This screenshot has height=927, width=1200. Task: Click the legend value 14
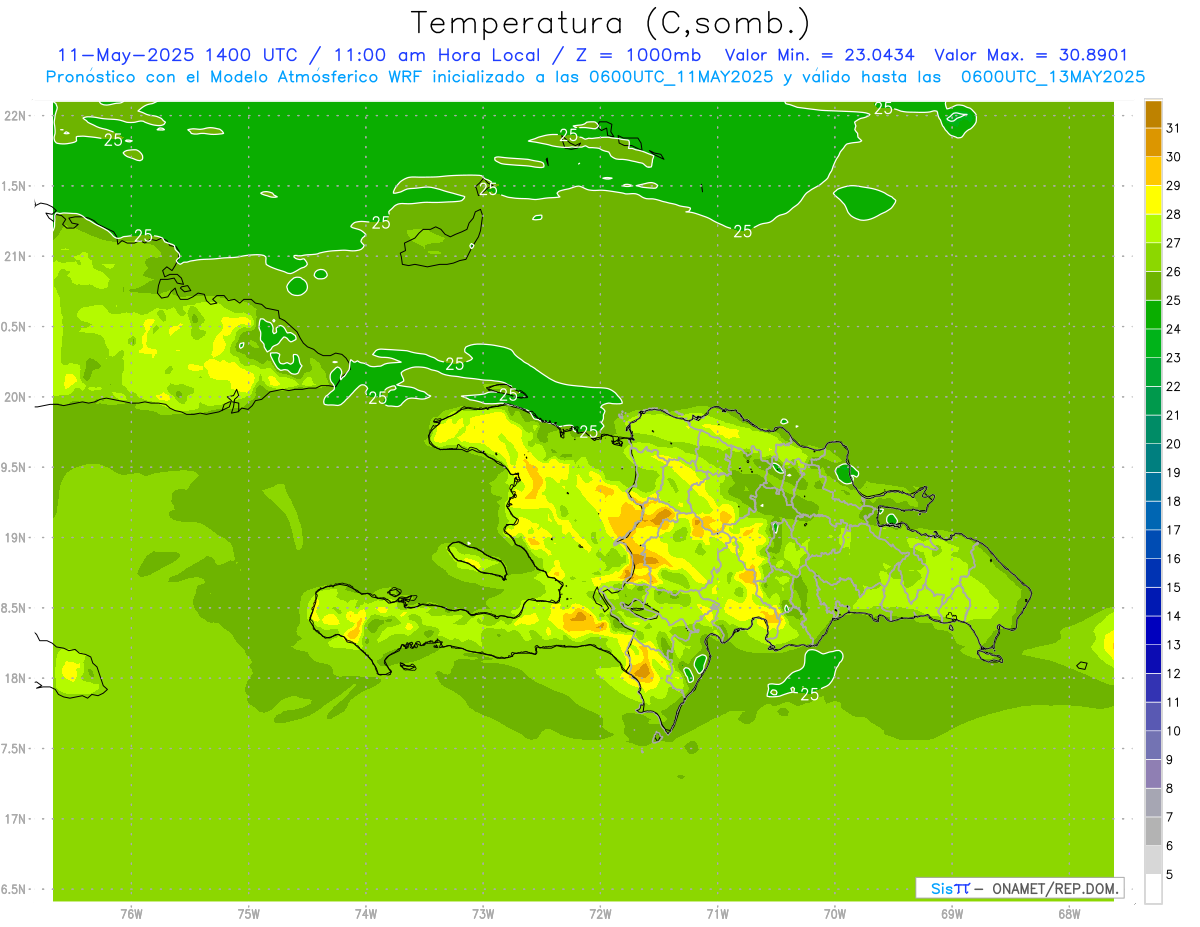tap(1174, 616)
